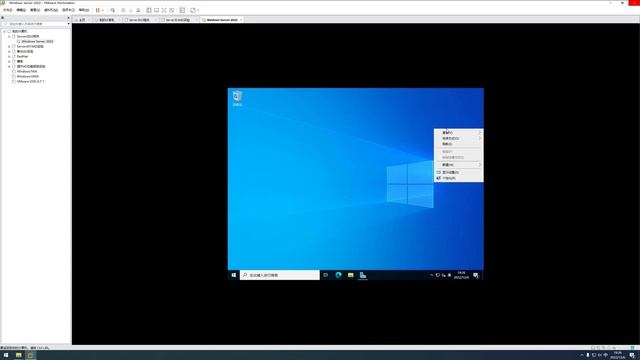Open the 帮助 (Help) menu
The image size is (640, 360).
(x=84, y=10)
